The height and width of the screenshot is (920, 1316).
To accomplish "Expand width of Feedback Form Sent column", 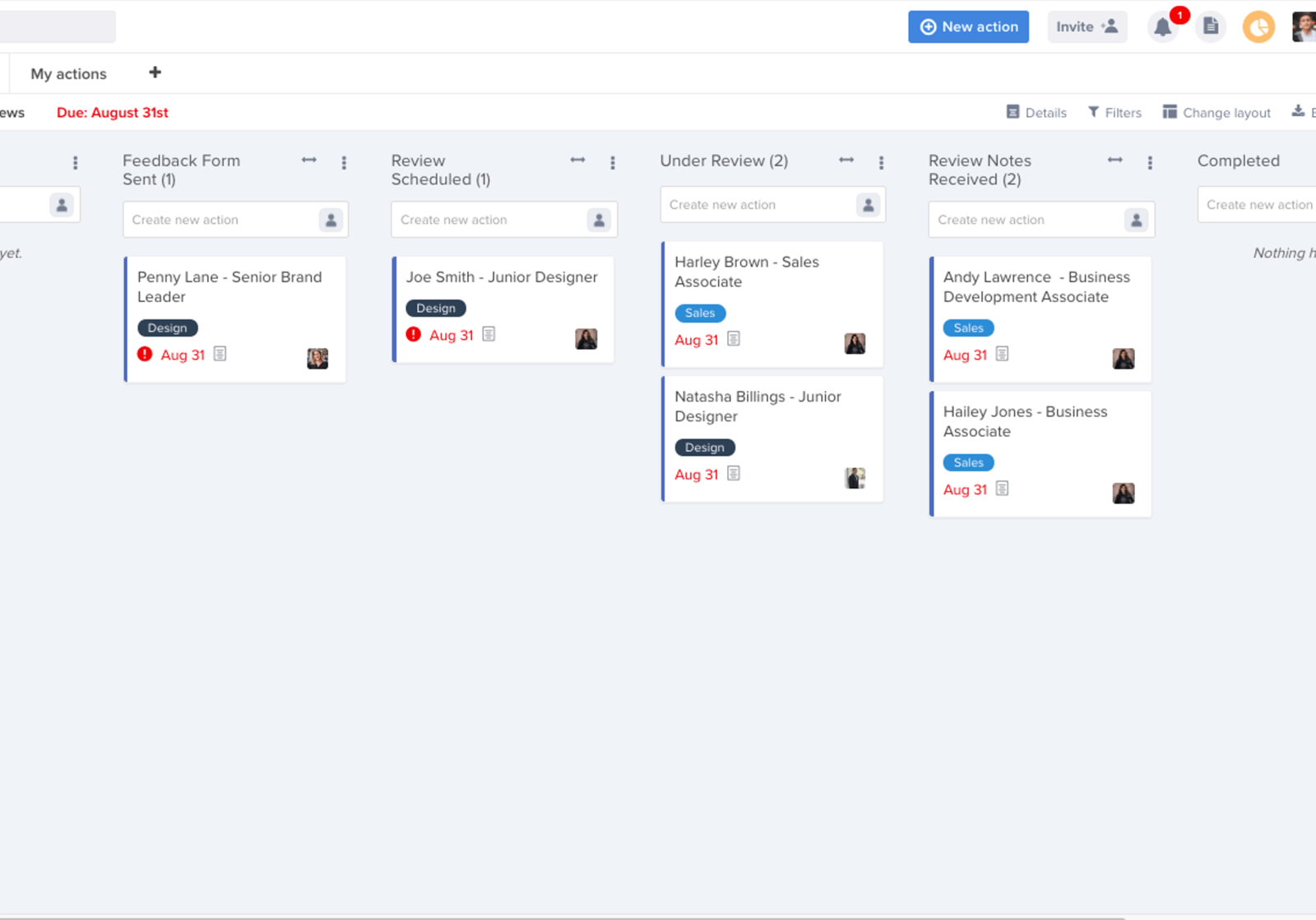I will (309, 160).
